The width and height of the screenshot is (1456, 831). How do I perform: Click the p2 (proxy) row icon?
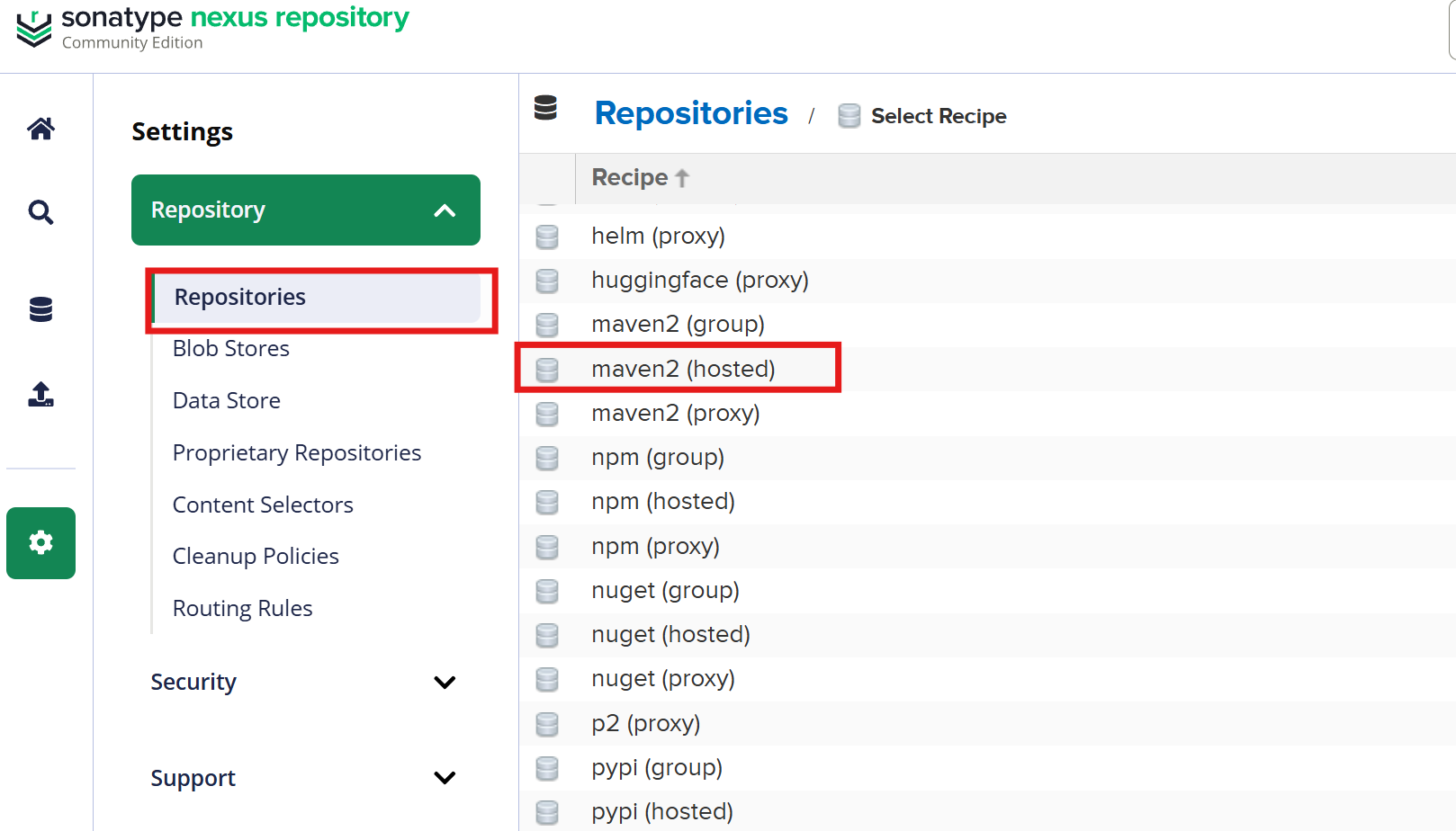pyautogui.click(x=547, y=724)
